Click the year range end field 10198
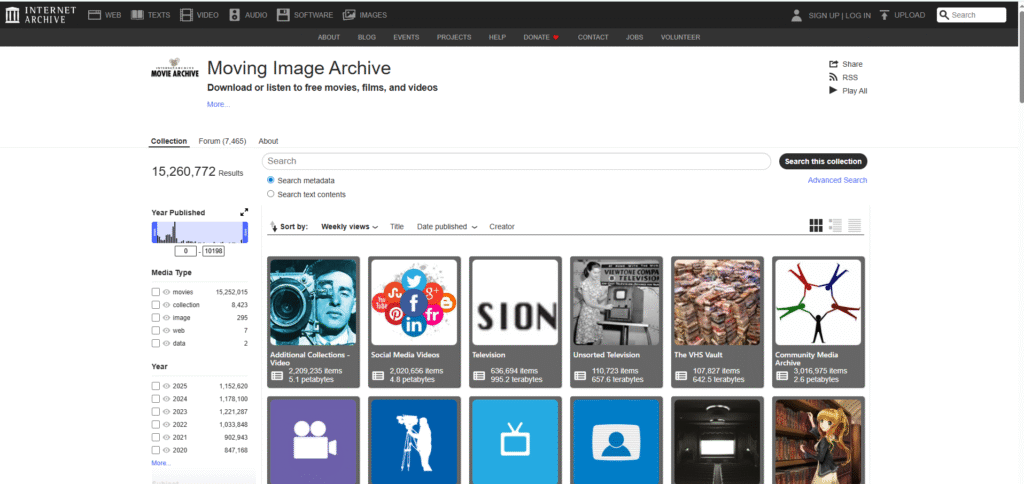 (x=214, y=251)
